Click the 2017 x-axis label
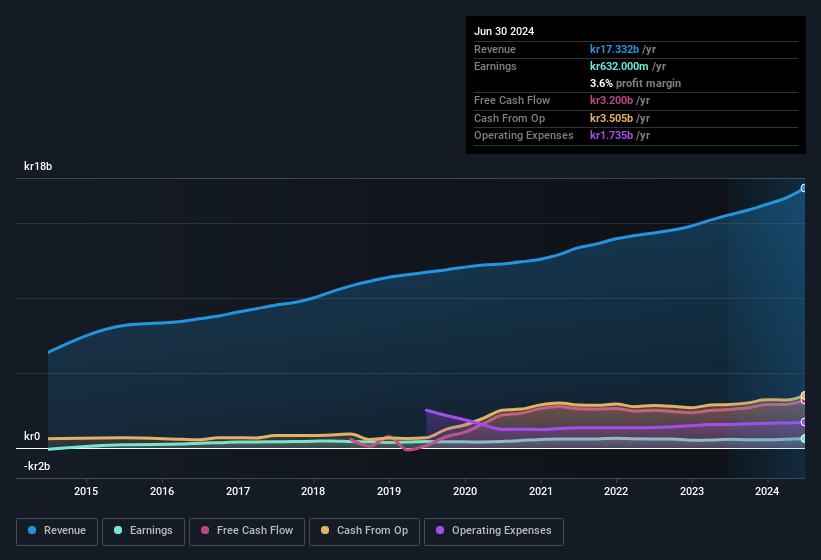This screenshot has width=821, height=560. click(x=238, y=491)
